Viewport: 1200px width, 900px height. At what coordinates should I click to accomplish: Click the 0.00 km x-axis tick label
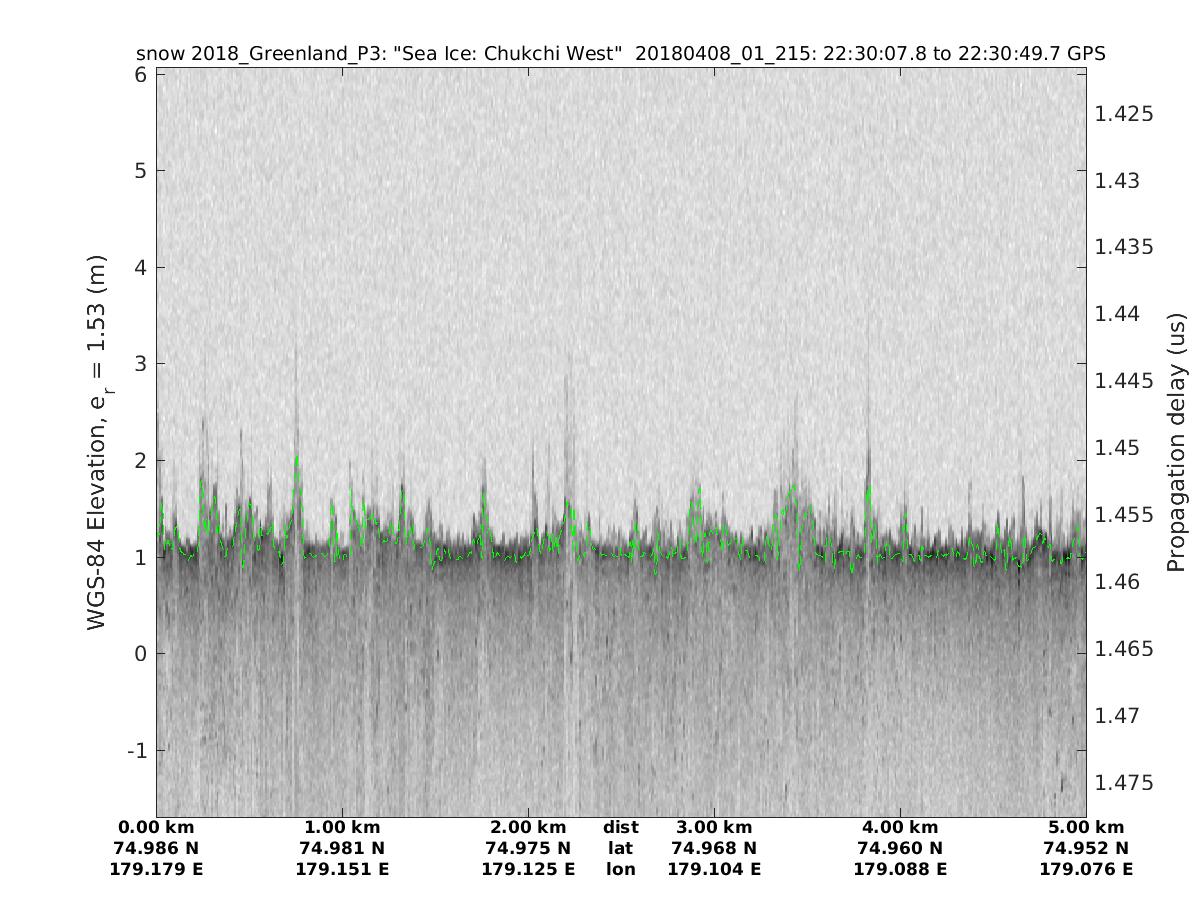[156, 827]
